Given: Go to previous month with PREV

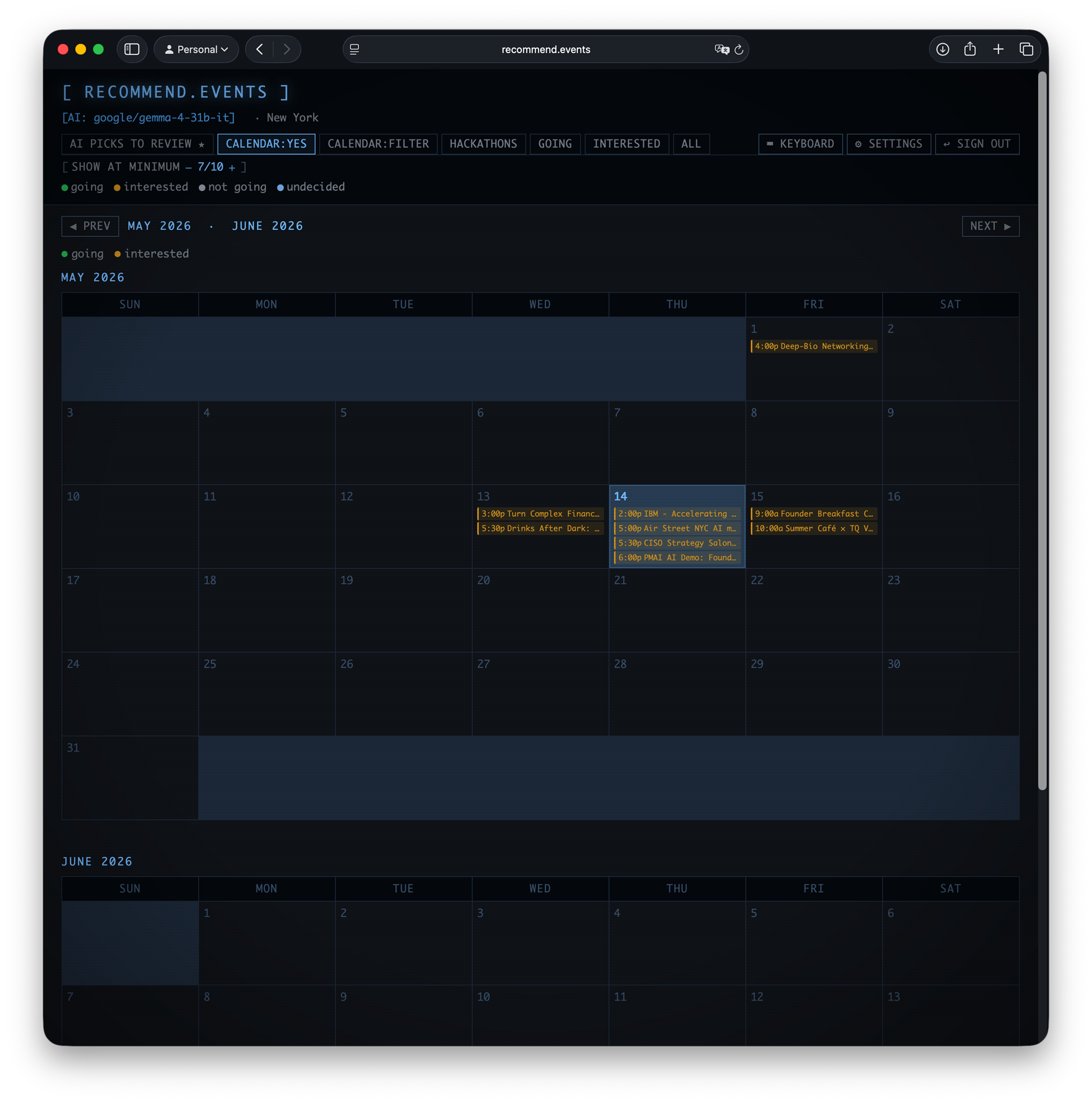Looking at the screenshot, I should tap(90, 226).
